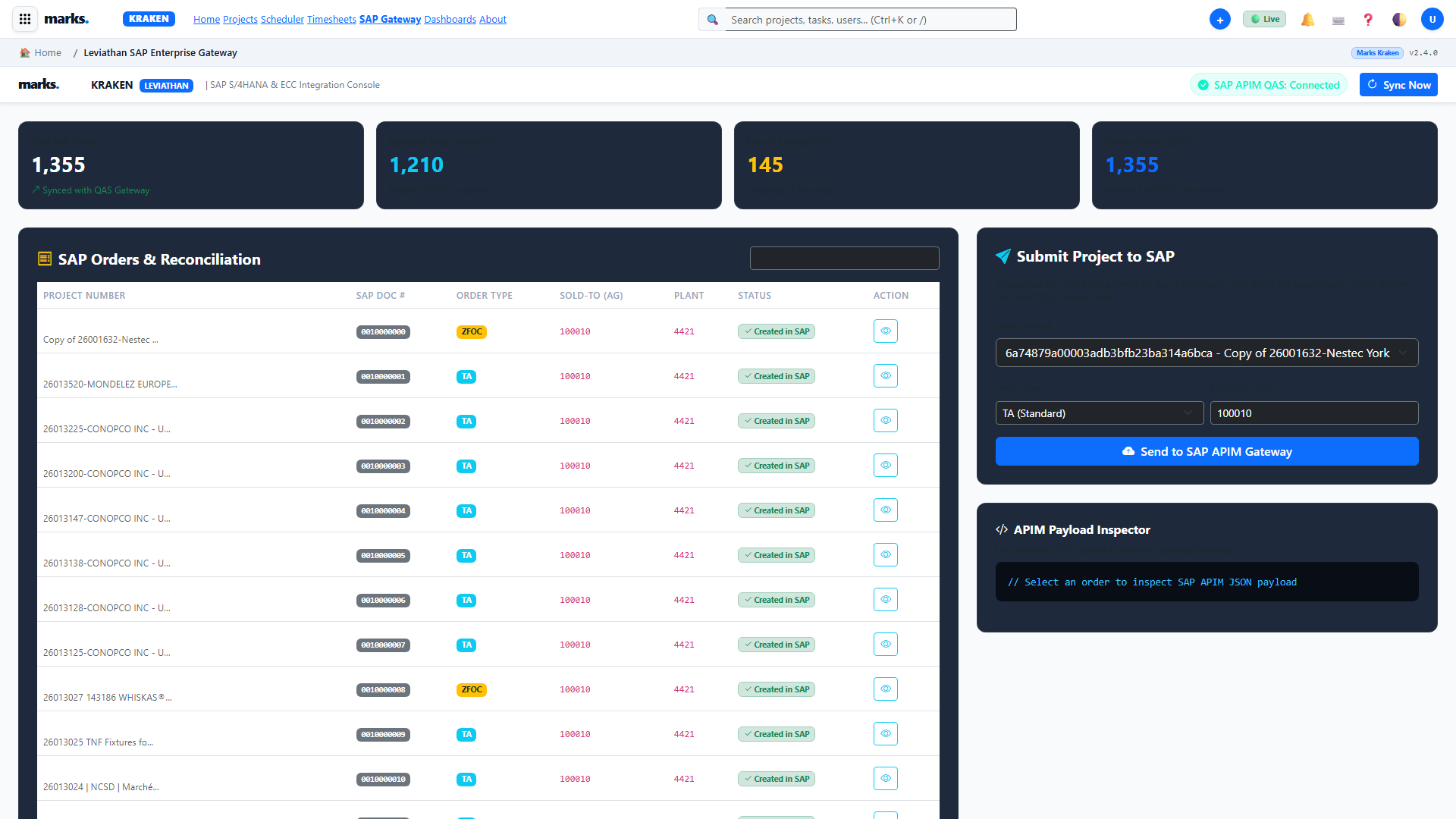Open the Dashboards menu item

click(450, 20)
